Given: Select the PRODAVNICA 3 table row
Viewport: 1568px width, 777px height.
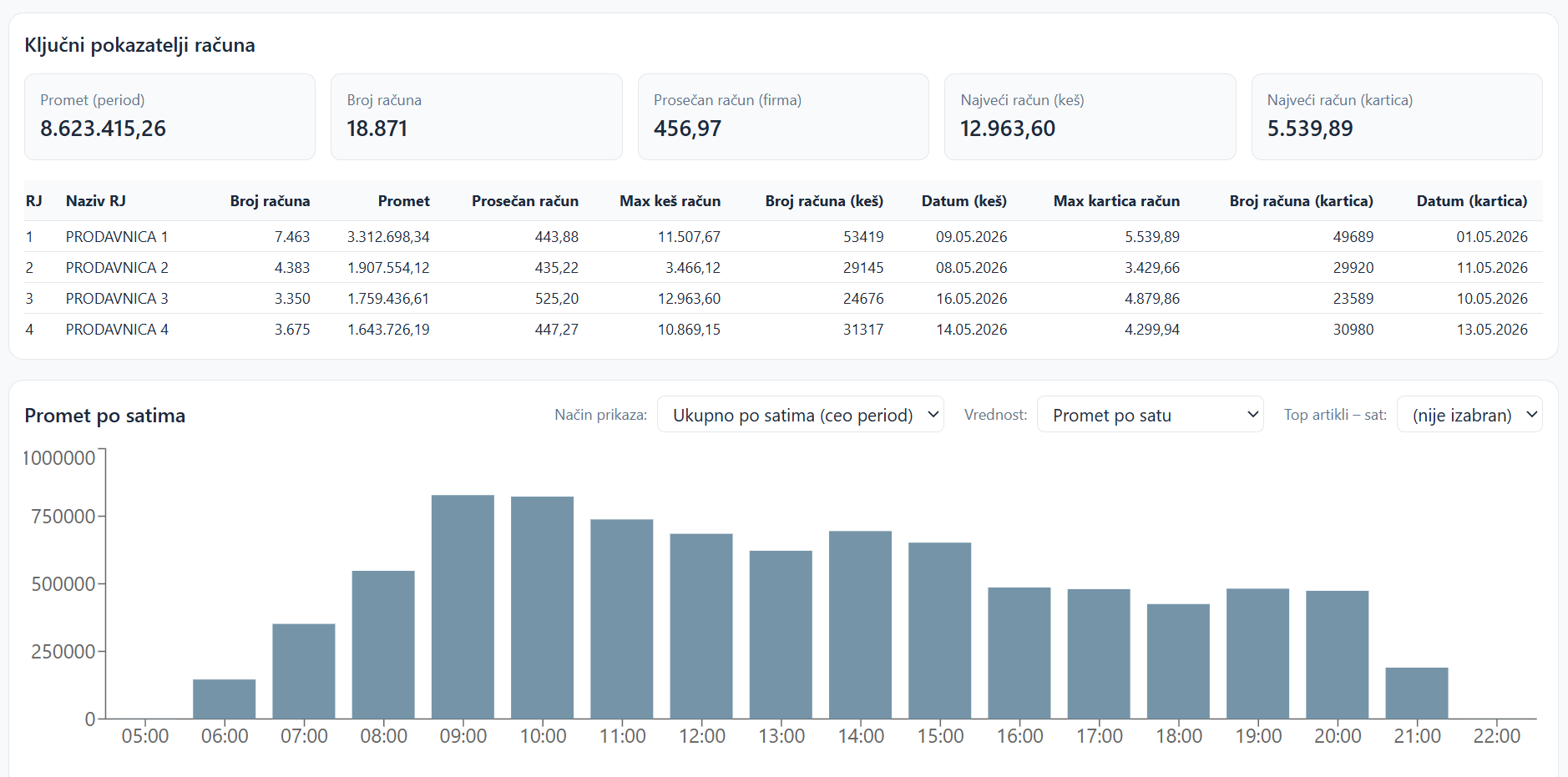Looking at the screenshot, I should click(x=783, y=299).
